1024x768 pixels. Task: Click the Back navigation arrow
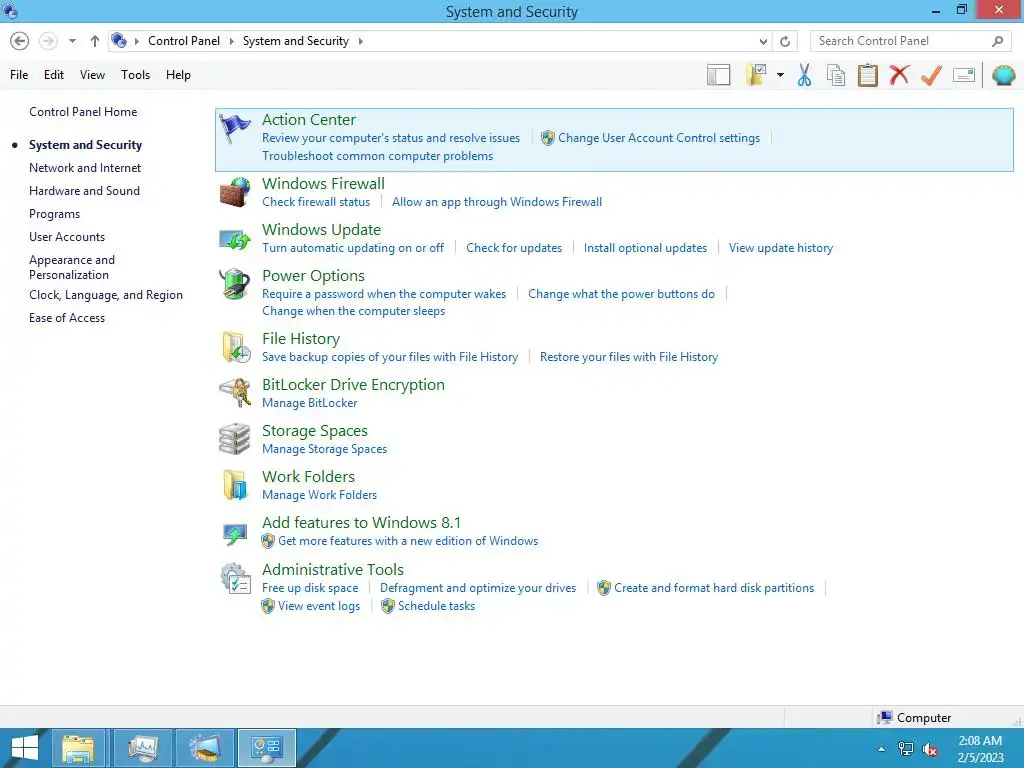click(x=20, y=41)
